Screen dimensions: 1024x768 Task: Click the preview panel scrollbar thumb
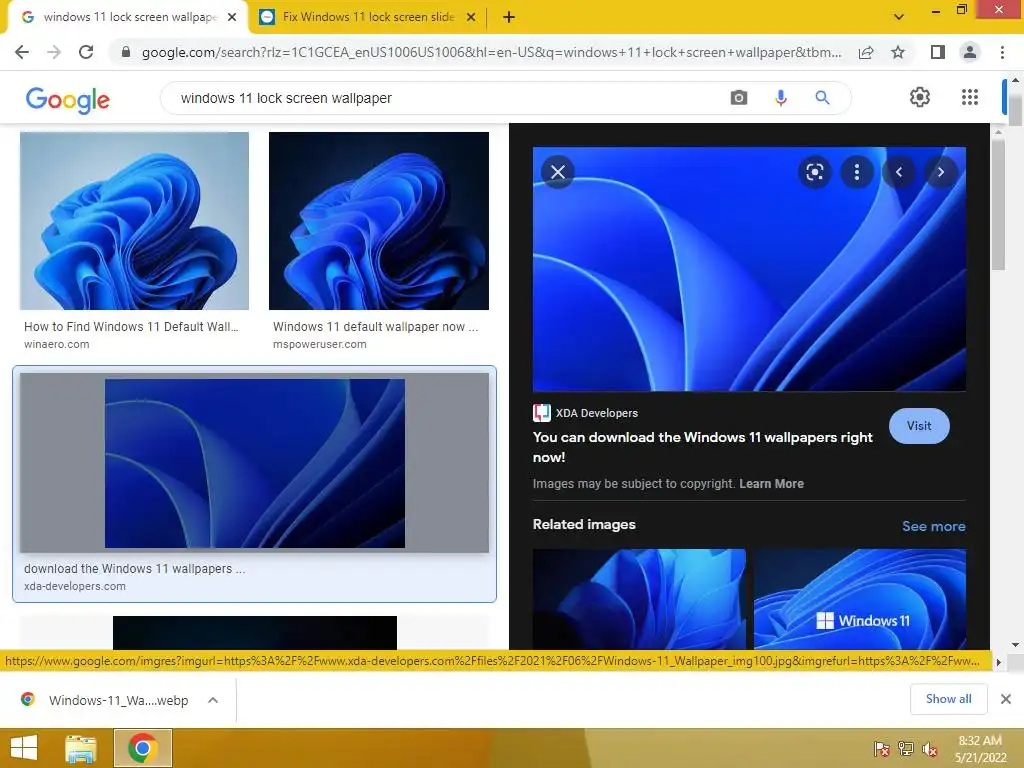click(x=998, y=204)
